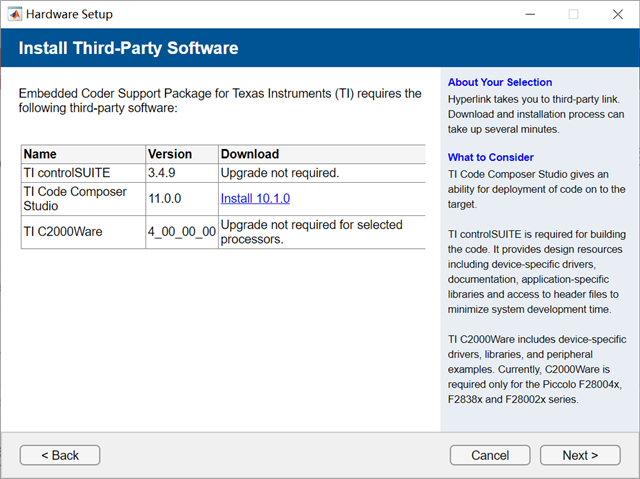This screenshot has width=640, height=479.
Task: Select the TI Code Composer Studio cell
Action: (70, 198)
